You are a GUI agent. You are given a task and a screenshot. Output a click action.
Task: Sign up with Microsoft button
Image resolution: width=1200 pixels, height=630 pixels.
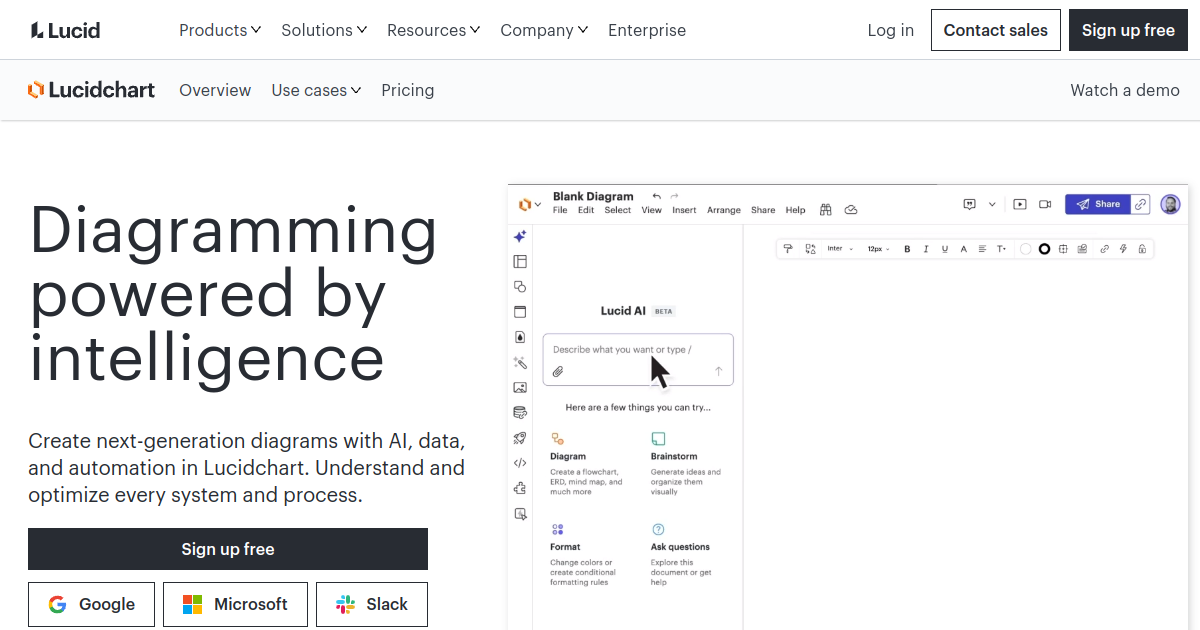(235, 604)
